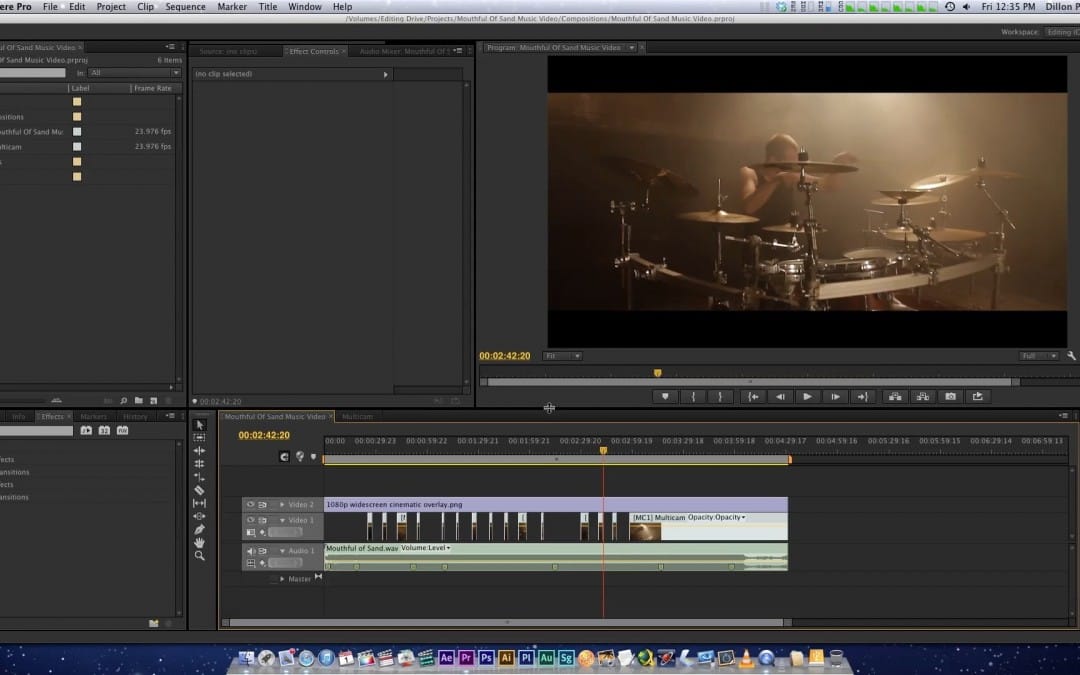The image size is (1080, 675).
Task: Click the Find icon in Project panel
Action: [x=124, y=400]
